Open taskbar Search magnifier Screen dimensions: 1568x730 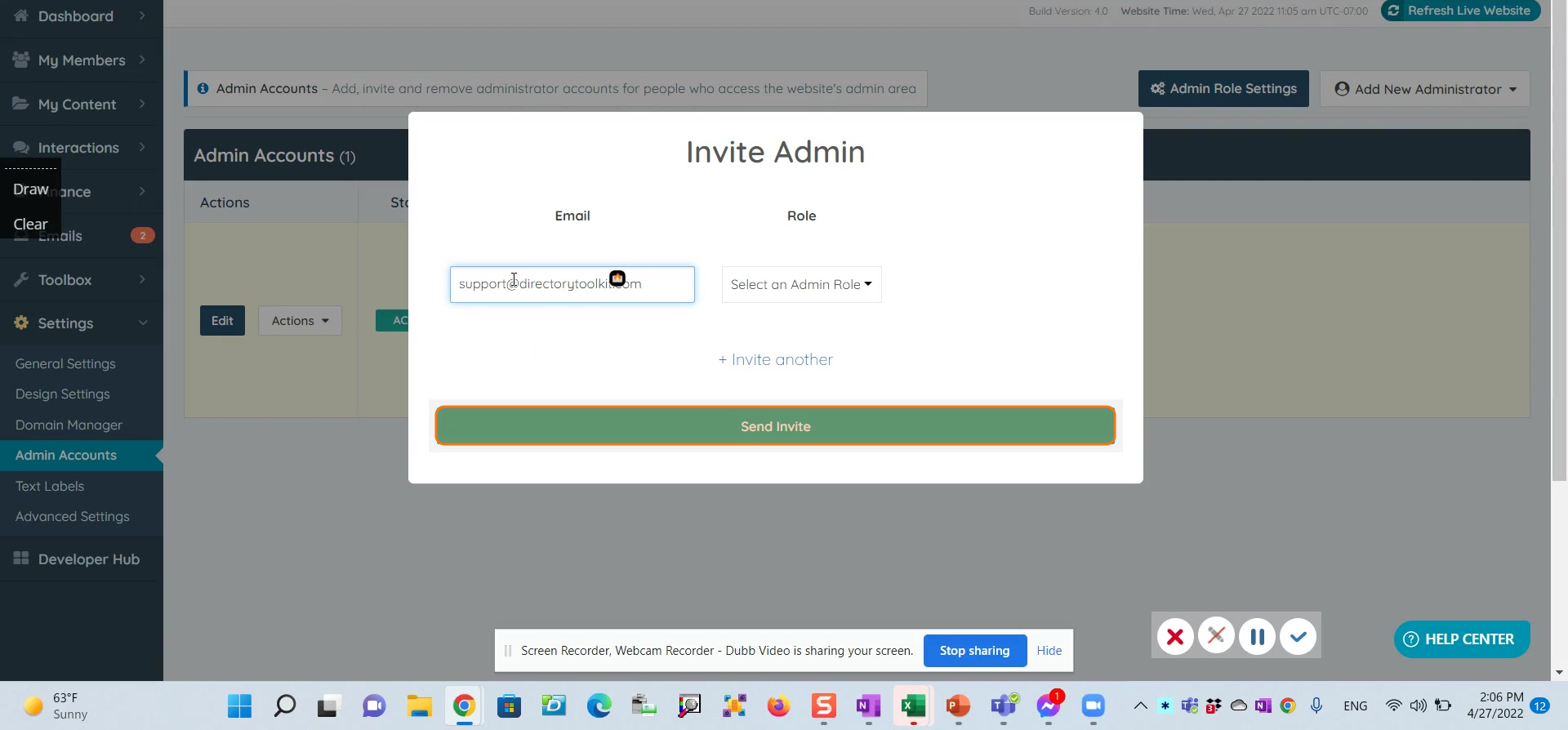click(x=284, y=706)
